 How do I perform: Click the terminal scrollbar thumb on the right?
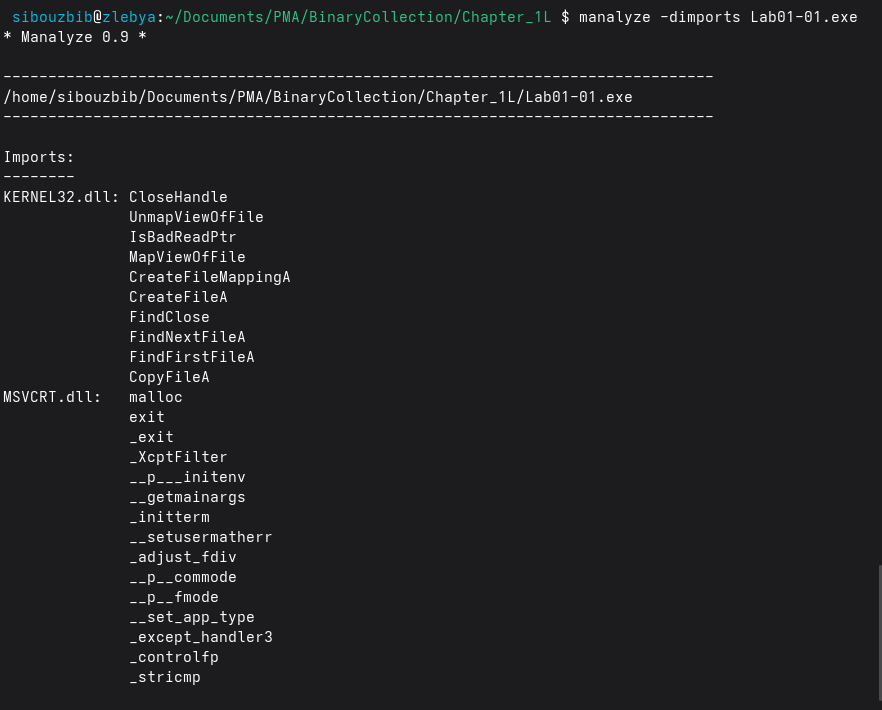[878, 632]
